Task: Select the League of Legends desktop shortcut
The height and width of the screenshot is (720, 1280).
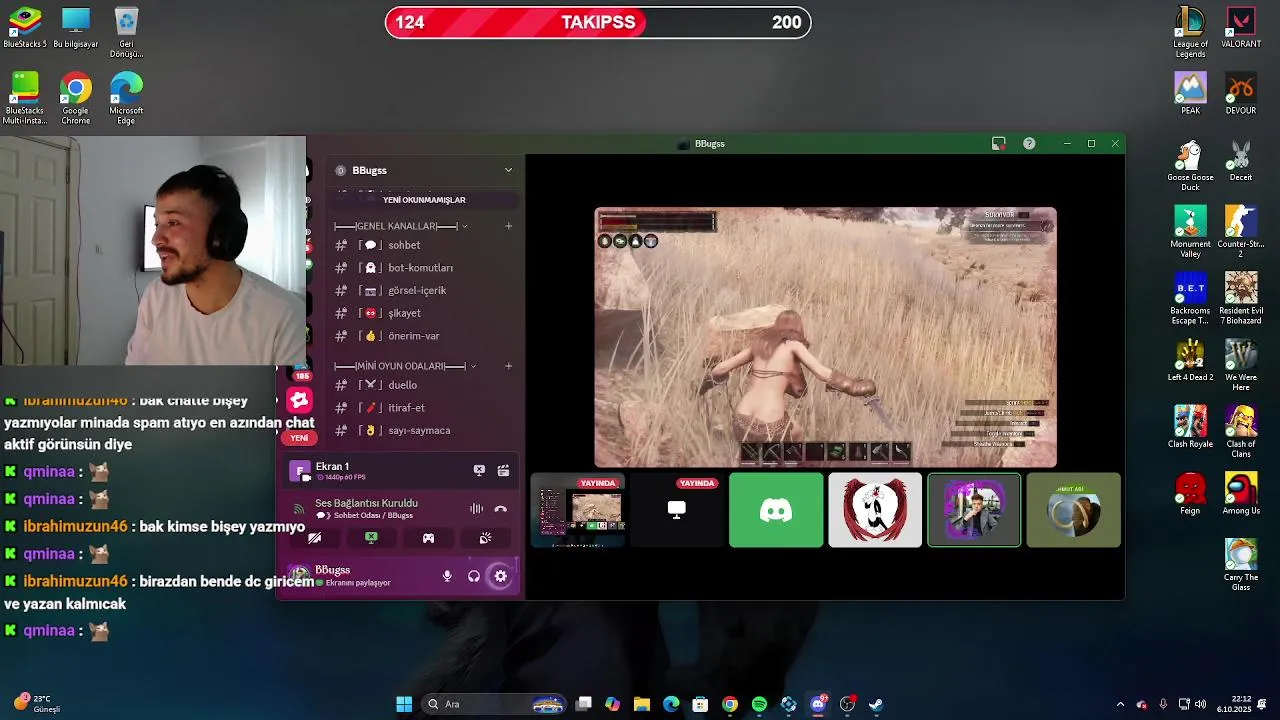Action: (1190, 32)
